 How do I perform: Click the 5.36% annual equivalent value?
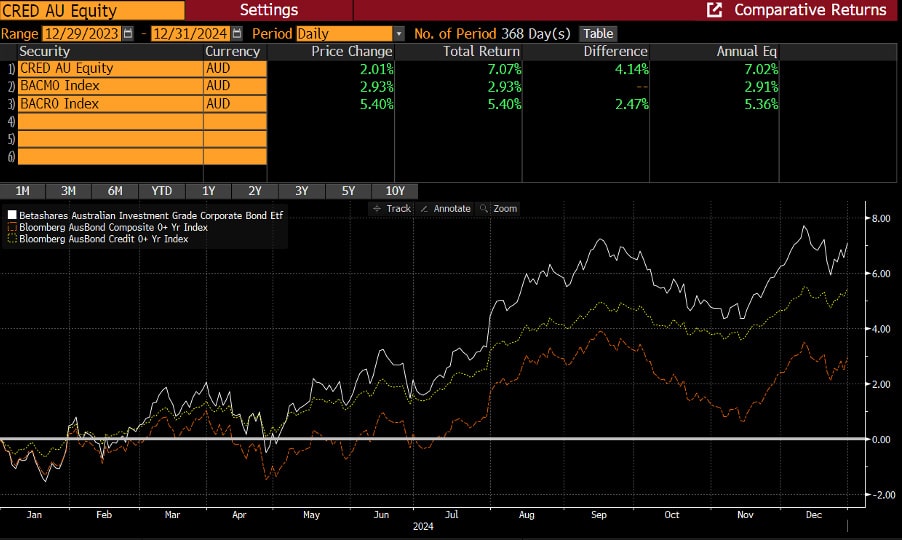[x=761, y=104]
